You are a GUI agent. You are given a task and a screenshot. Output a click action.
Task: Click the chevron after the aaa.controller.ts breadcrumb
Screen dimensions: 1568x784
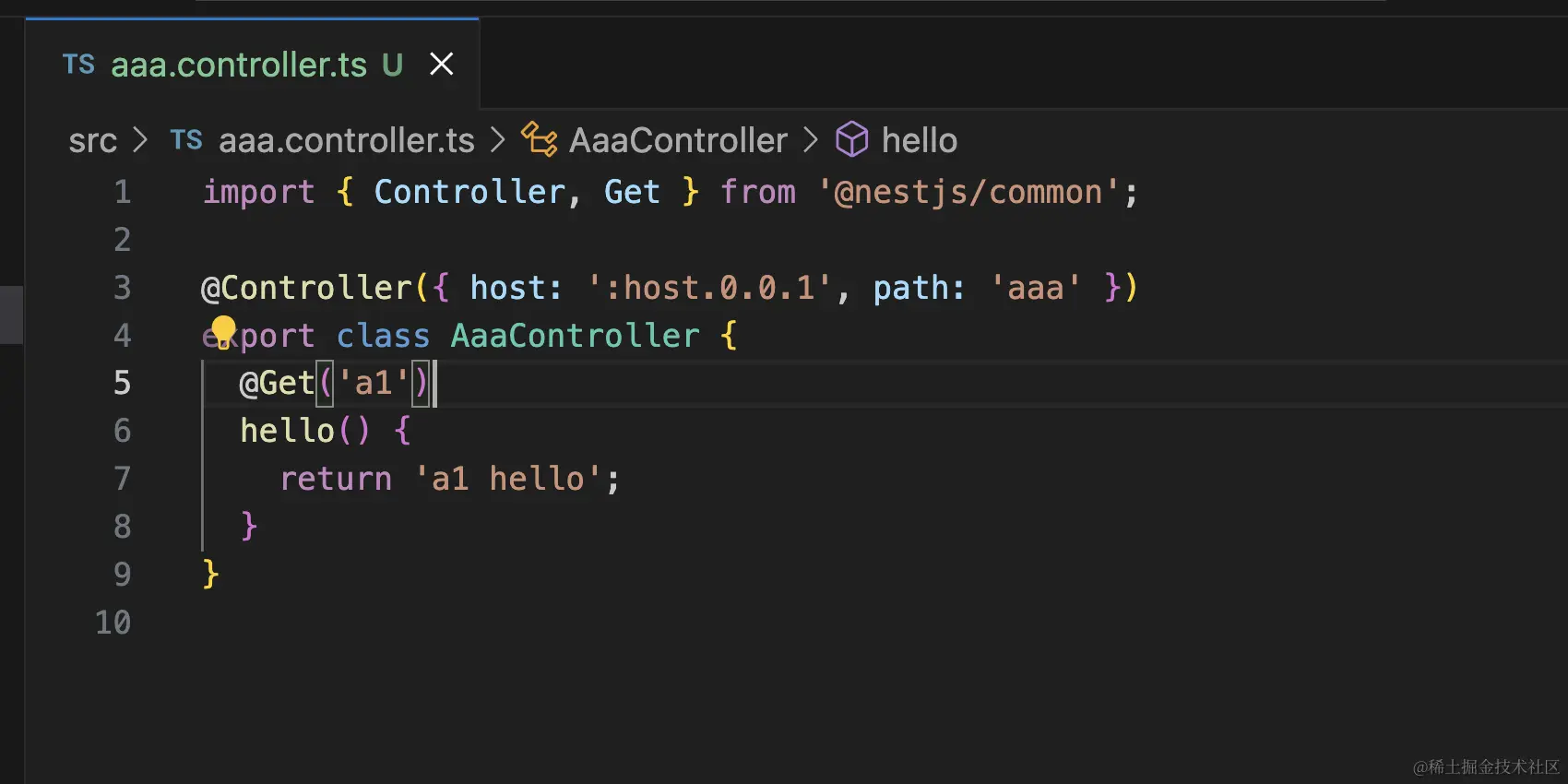pyautogui.click(x=498, y=140)
